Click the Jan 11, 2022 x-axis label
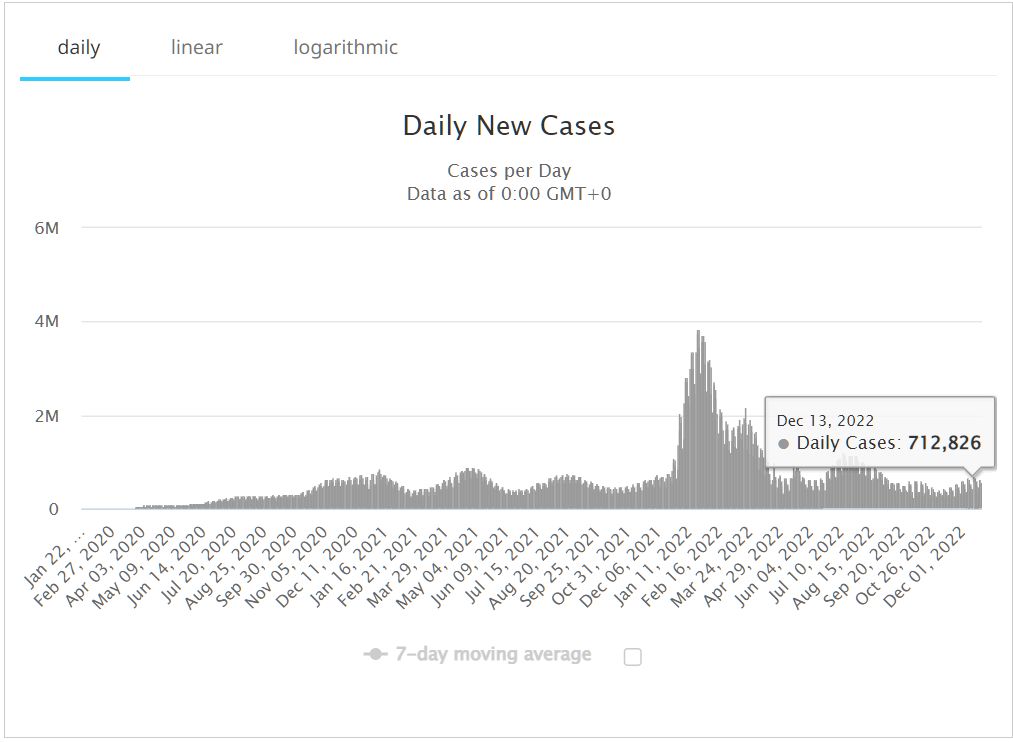This screenshot has height=742, width=1013. (x=658, y=556)
